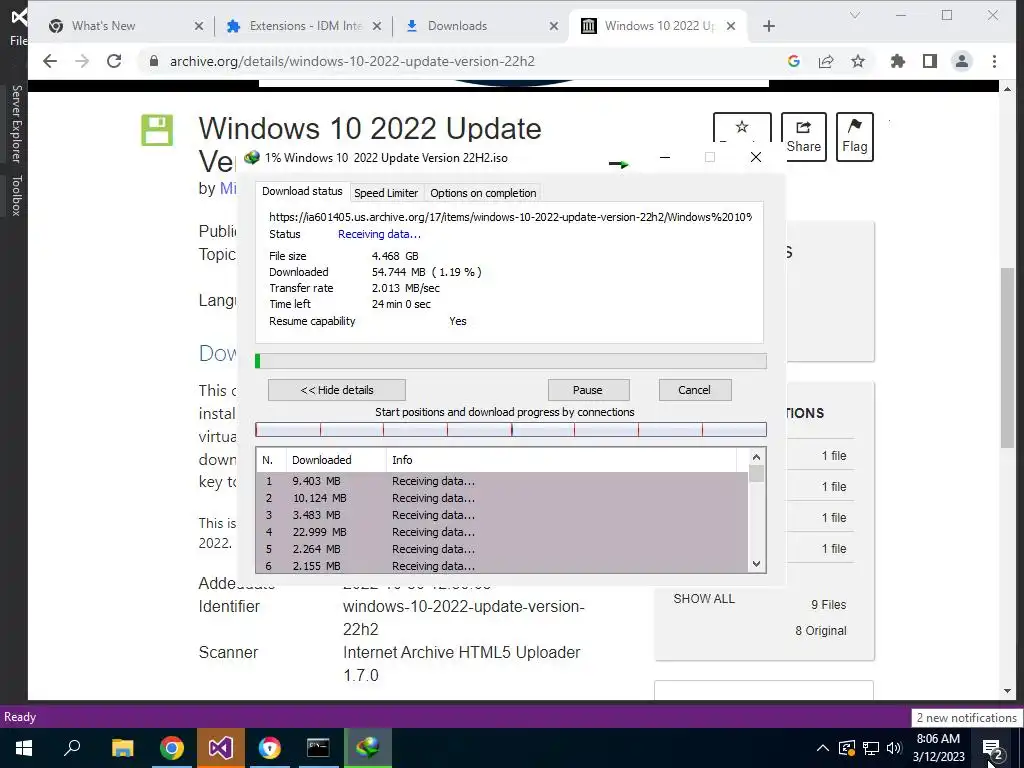
Task: Click the Google icon in address bar
Action: 793,61
